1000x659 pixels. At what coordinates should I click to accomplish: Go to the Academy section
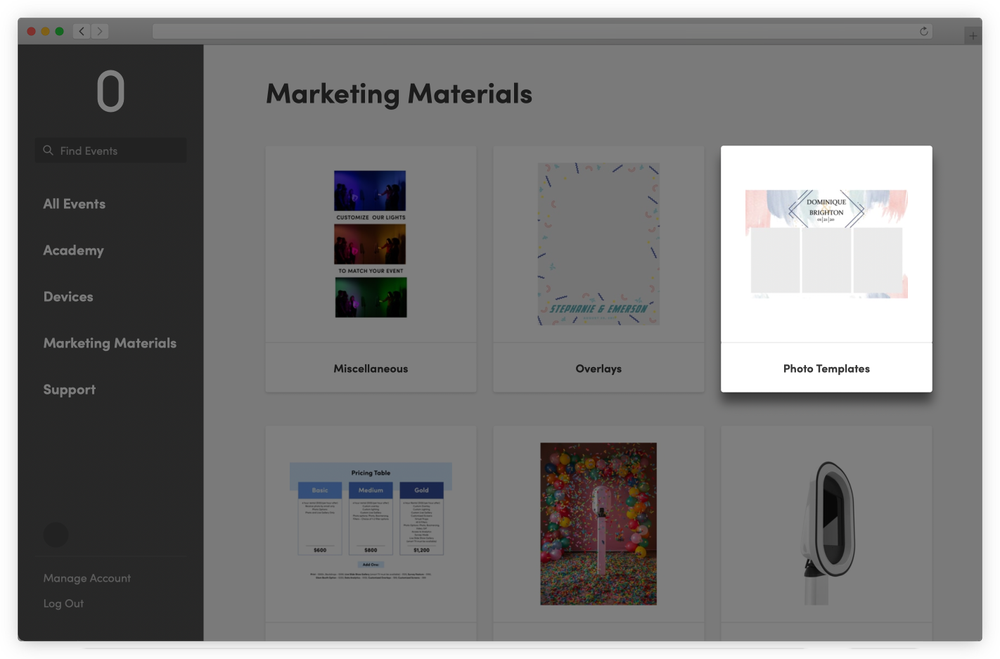click(x=73, y=251)
